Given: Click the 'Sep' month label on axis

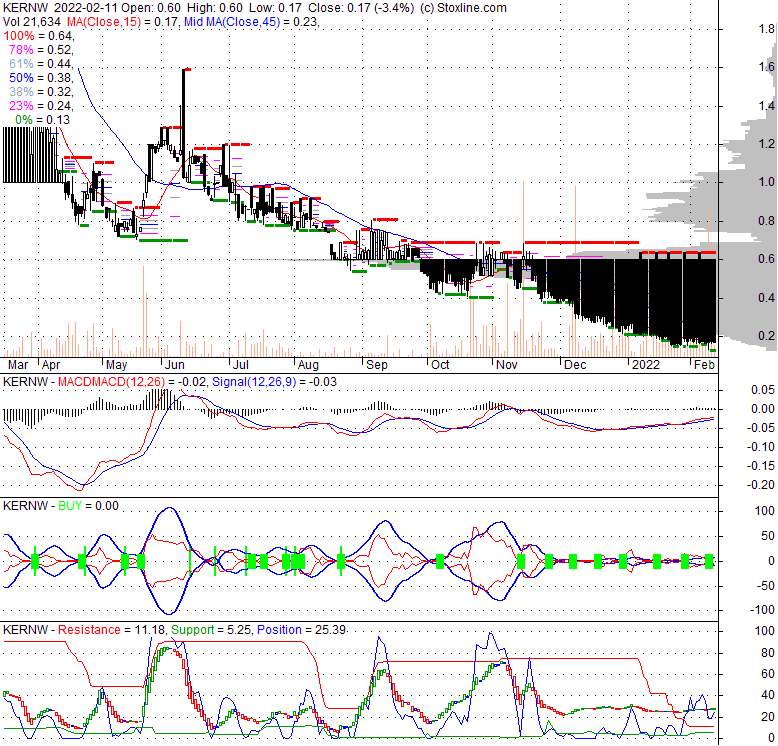Looking at the screenshot, I should click(377, 365).
